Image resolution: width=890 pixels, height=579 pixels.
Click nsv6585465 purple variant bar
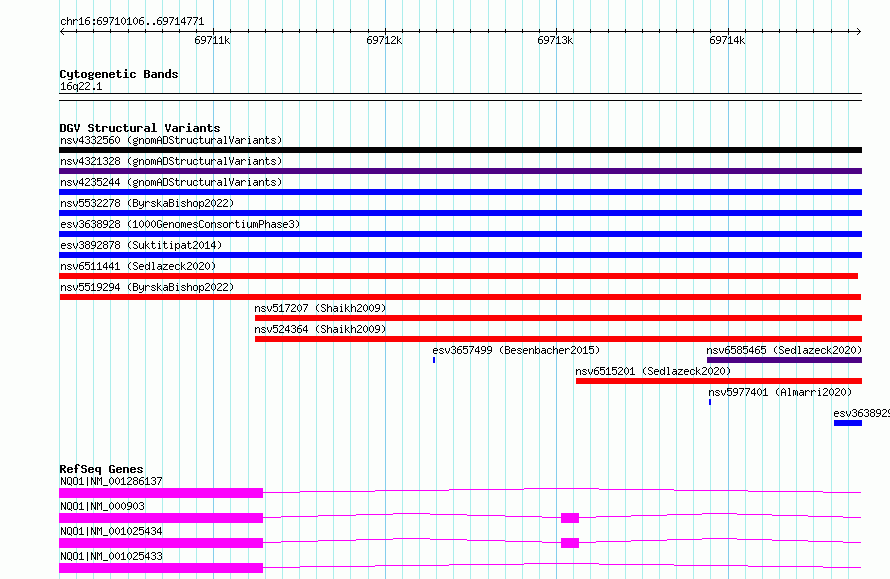(784, 360)
